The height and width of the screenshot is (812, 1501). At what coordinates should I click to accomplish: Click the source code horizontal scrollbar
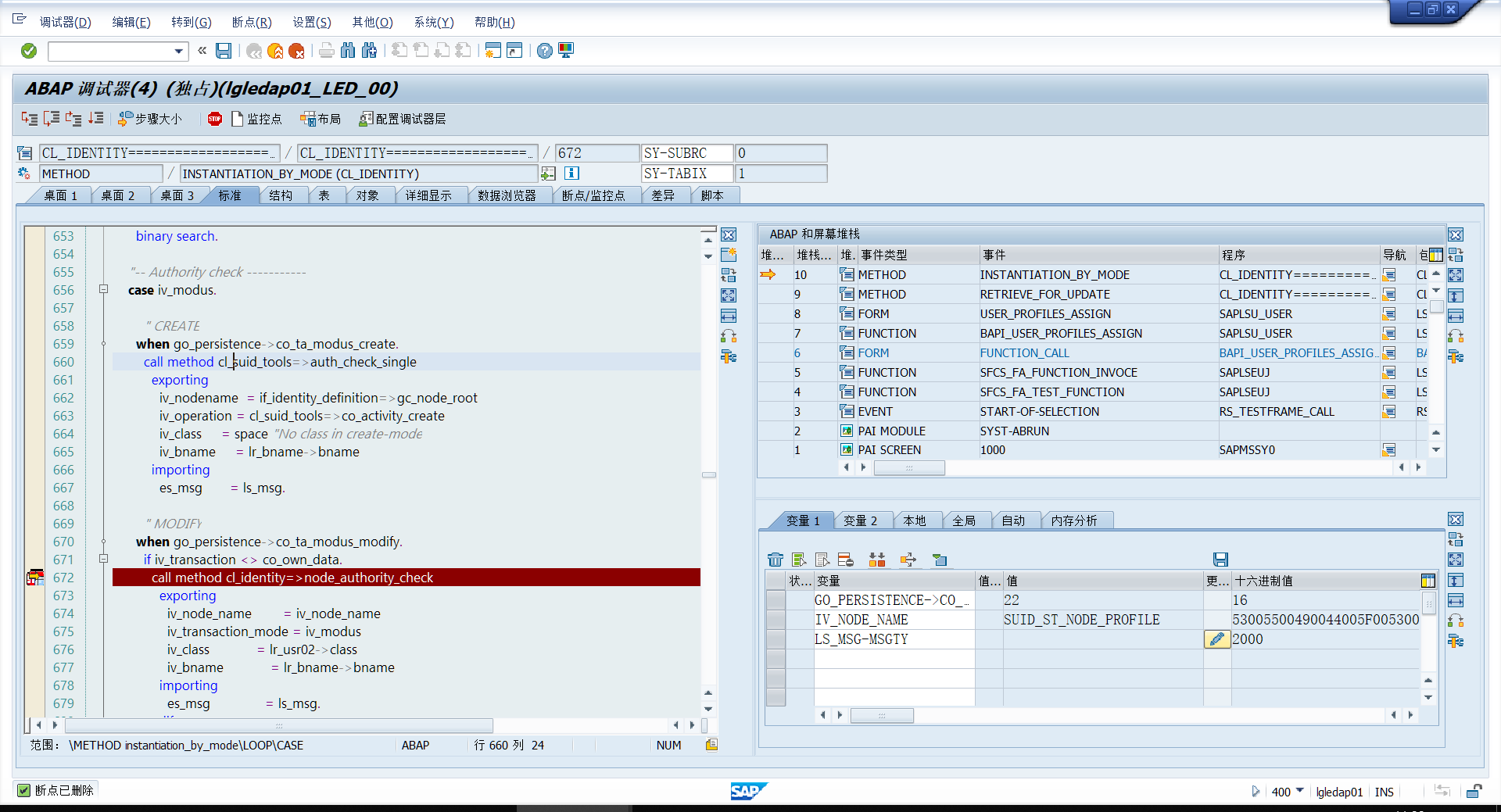pos(279,725)
